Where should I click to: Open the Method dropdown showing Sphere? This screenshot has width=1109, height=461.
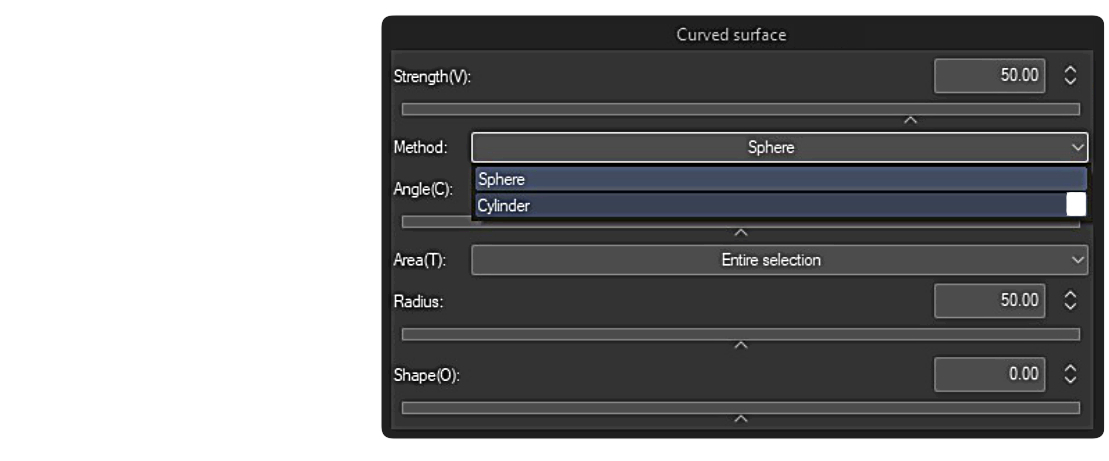pyautogui.click(x=779, y=148)
